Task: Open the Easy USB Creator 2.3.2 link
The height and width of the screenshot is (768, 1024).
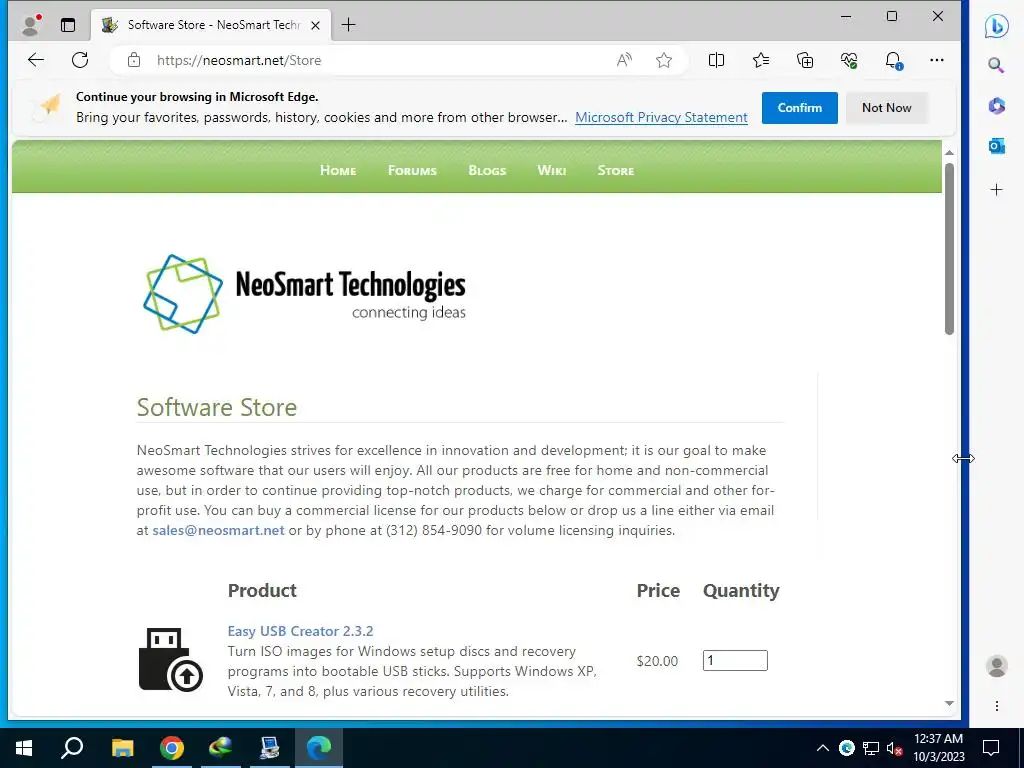Action: point(300,631)
